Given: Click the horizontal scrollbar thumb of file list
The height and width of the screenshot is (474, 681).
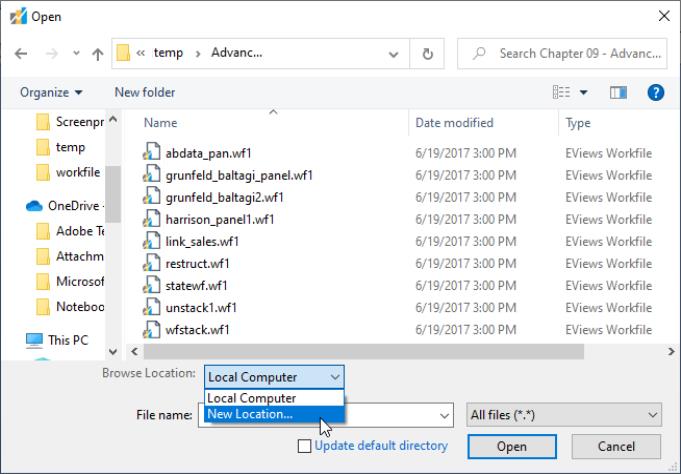Looking at the screenshot, I should [364, 351].
